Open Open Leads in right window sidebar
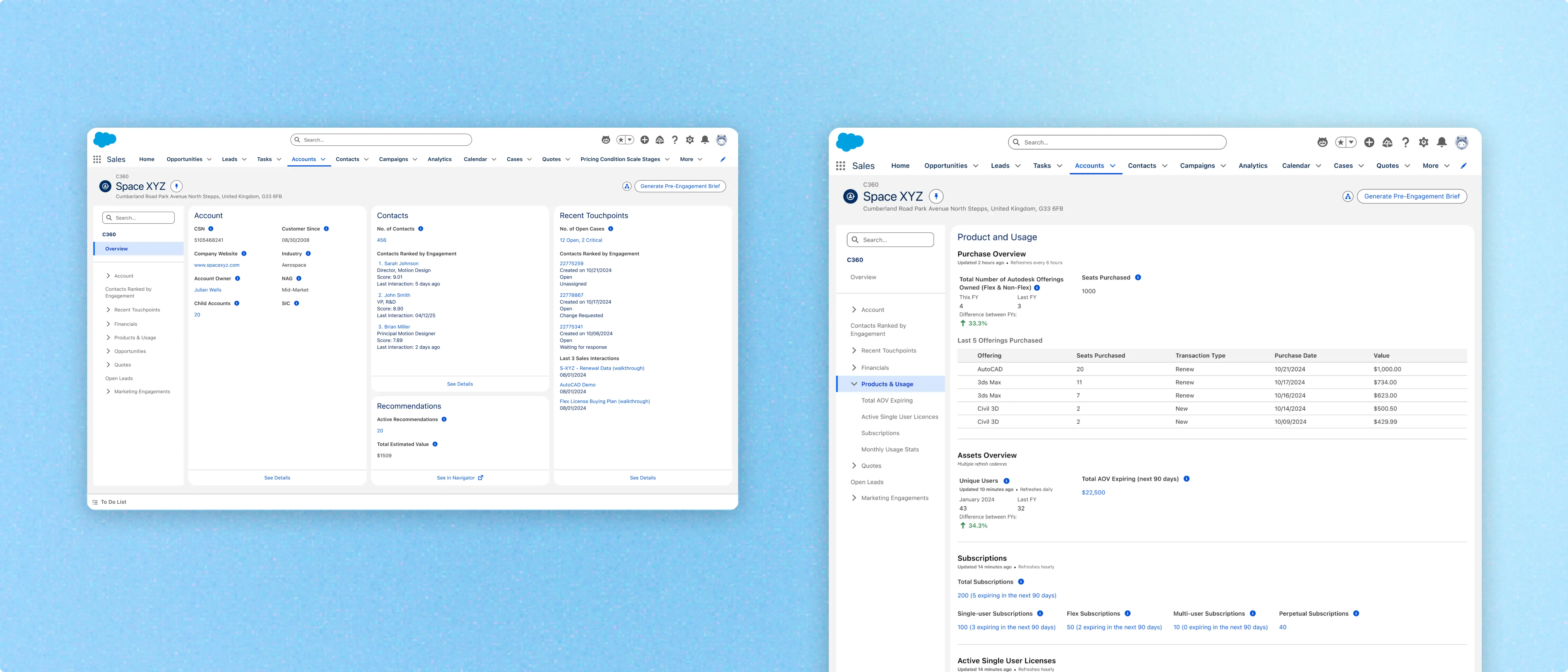The width and height of the screenshot is (1568, 672). tap(867, 482)
